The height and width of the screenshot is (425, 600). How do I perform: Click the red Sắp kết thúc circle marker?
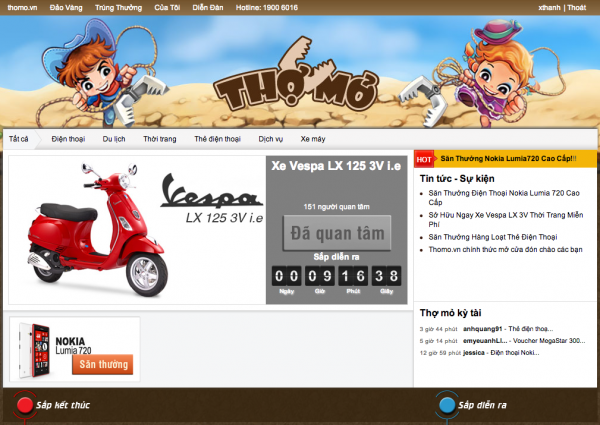(24, 405)
